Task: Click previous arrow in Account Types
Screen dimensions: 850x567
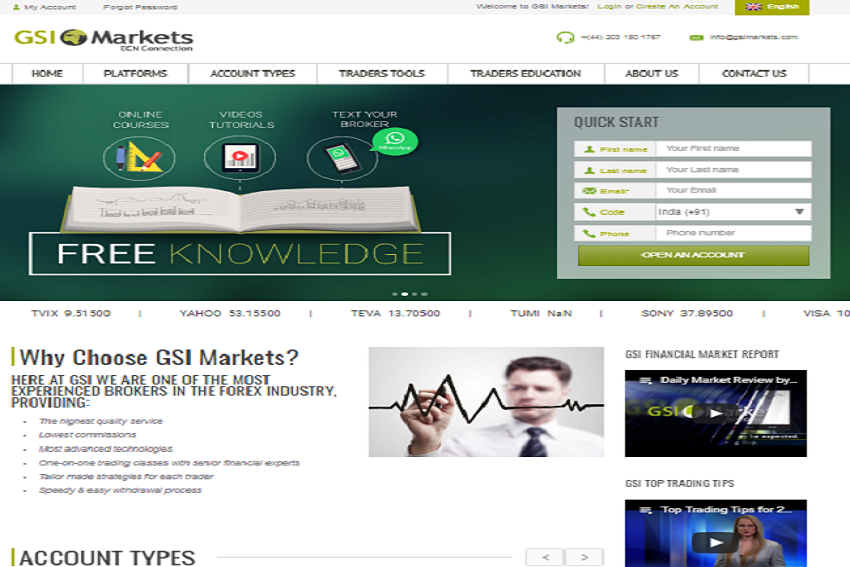Action: (x=545, y=557)
